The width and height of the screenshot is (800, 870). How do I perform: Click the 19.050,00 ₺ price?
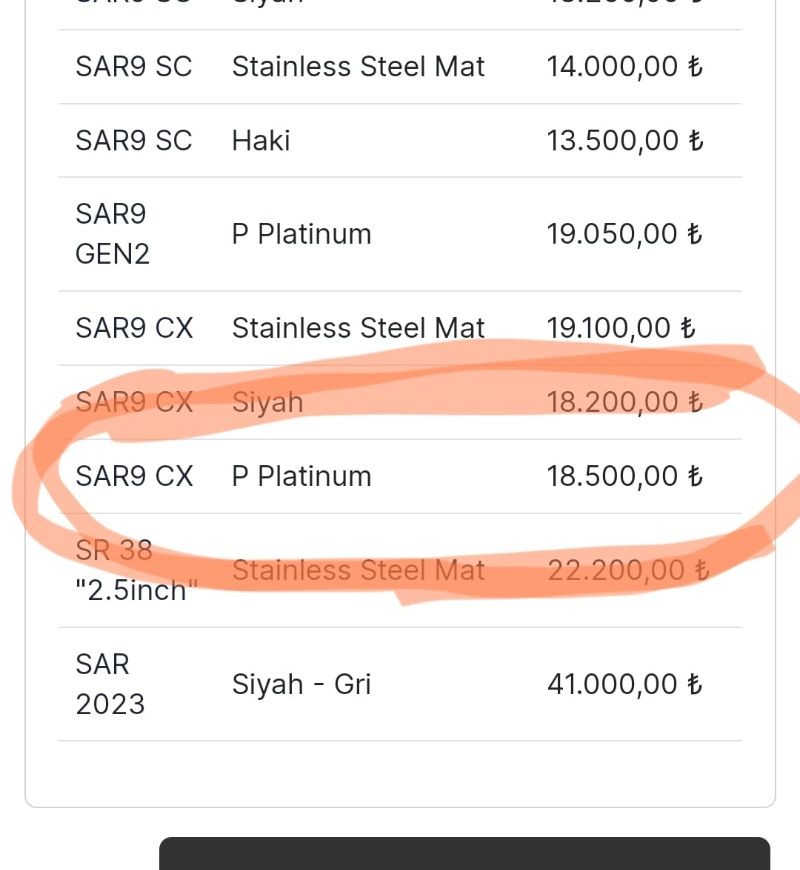coord(625,234)
